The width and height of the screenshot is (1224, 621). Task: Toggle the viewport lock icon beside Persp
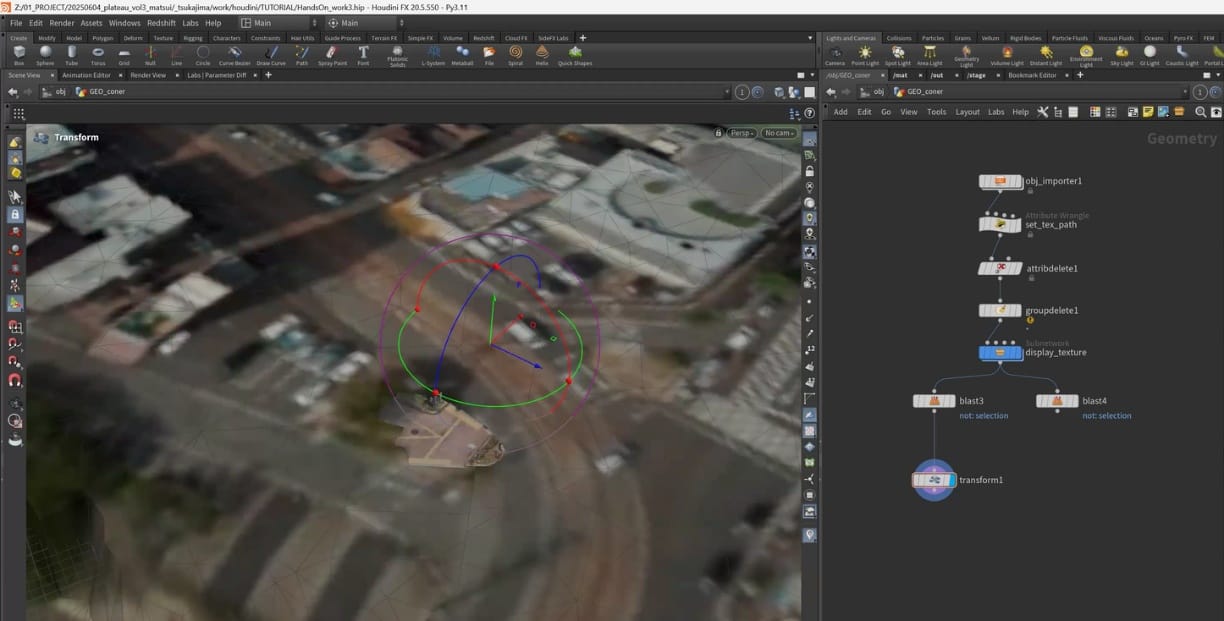tap(718, 133)
